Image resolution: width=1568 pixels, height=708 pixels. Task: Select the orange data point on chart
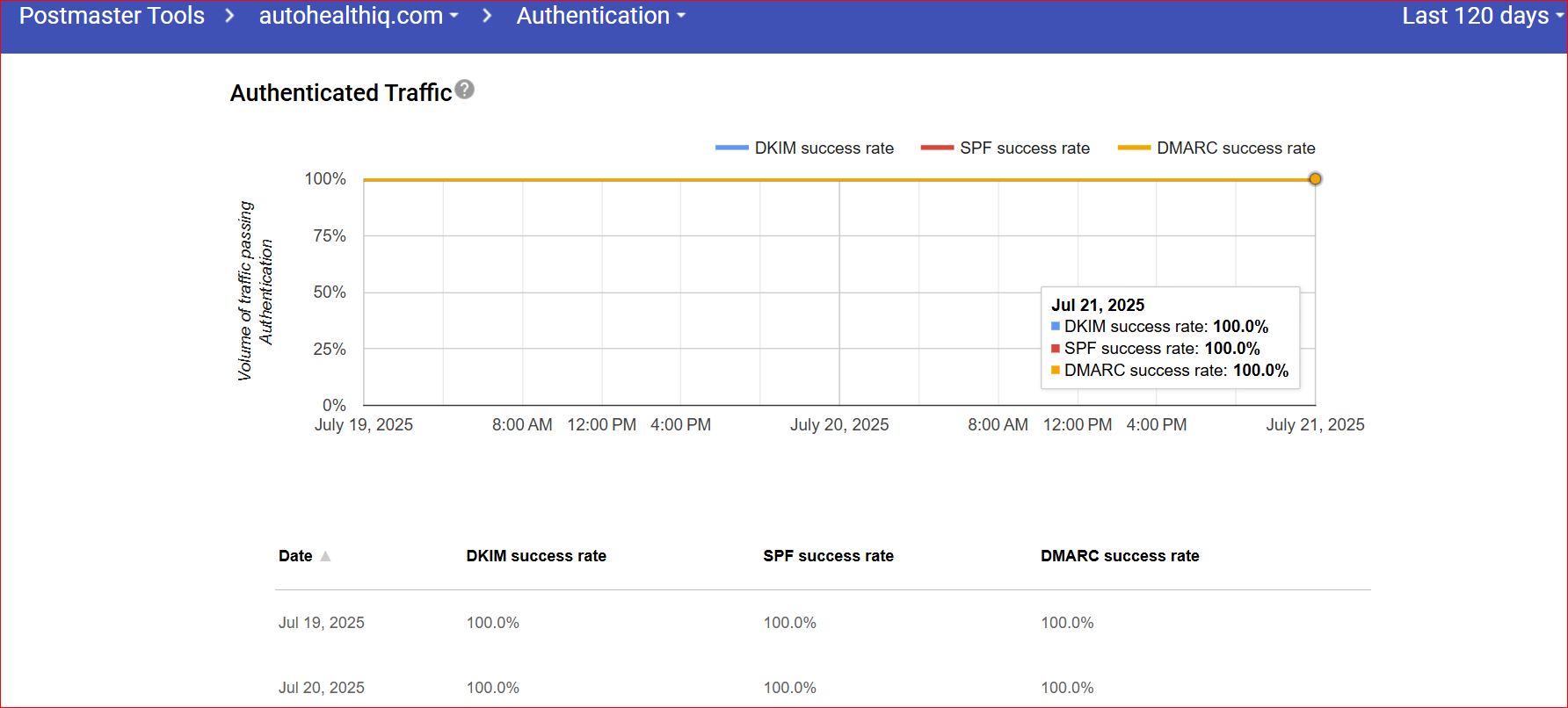tap(1315, 179)
